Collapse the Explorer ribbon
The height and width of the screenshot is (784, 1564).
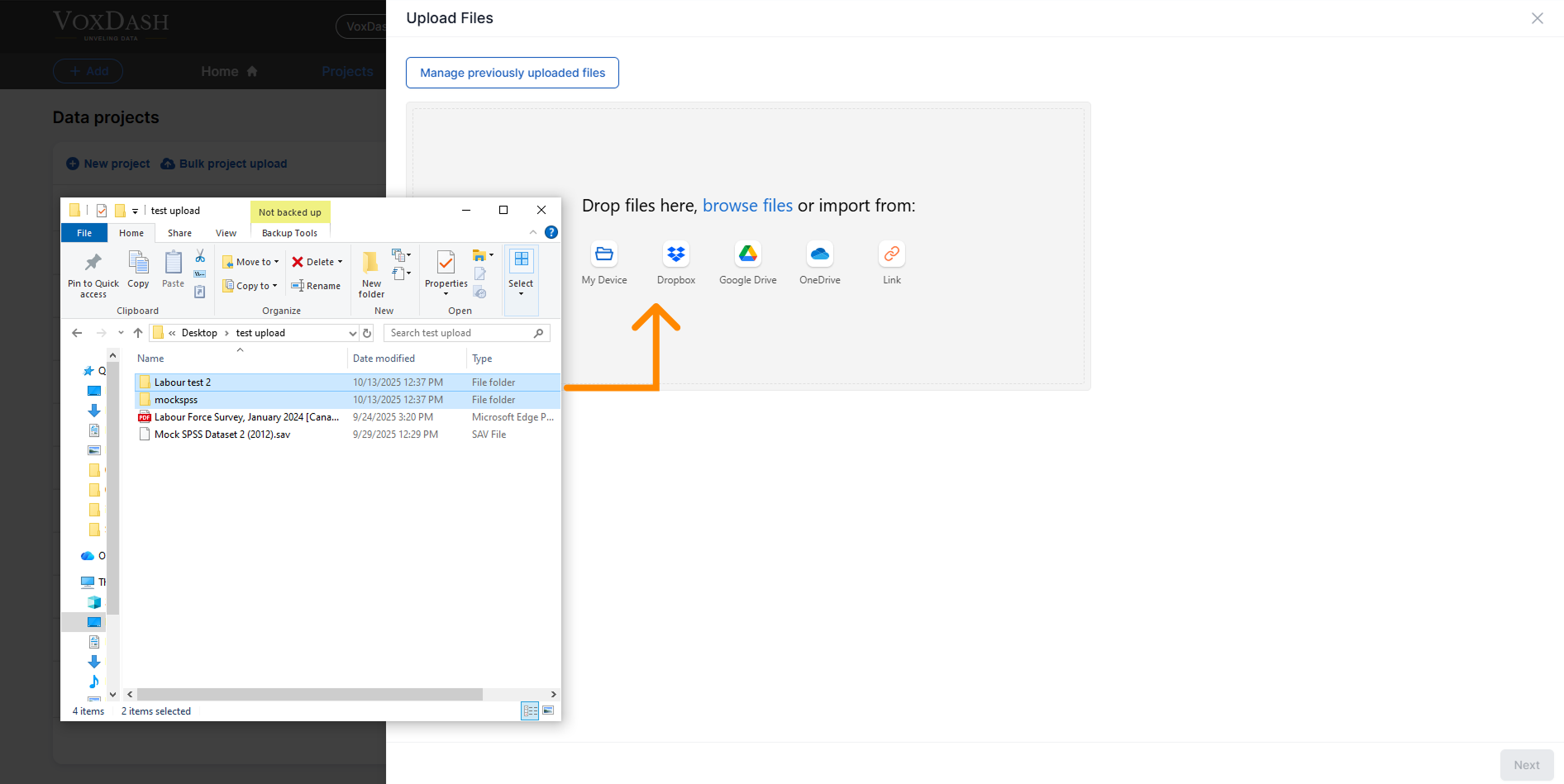click(533, 232)
